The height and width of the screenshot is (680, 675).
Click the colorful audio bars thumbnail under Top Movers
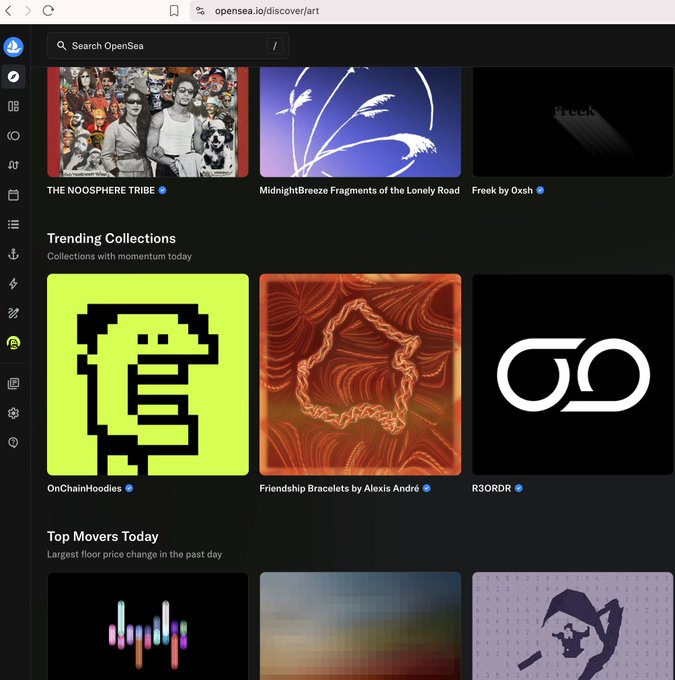(x=148, y=626)
